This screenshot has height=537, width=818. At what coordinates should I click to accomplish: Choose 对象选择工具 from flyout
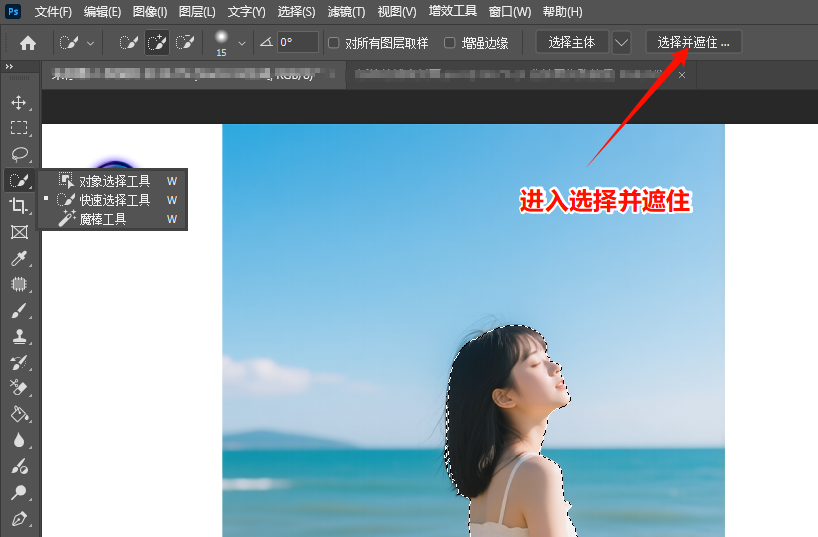pyautogui.click(x=112, y=181)
